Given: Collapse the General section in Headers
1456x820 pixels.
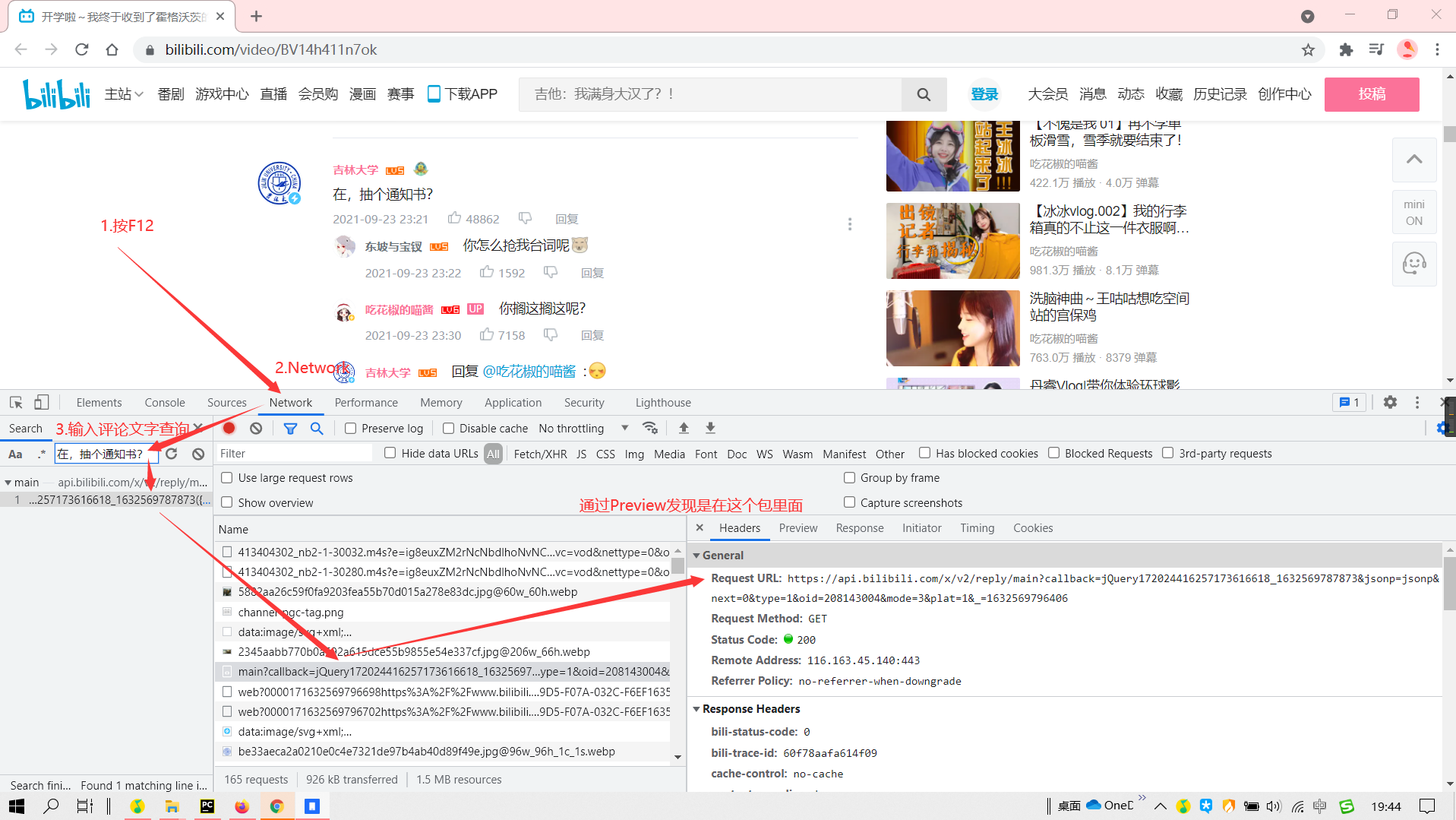Looking at the screenshot, I should [x=696, y=556].
